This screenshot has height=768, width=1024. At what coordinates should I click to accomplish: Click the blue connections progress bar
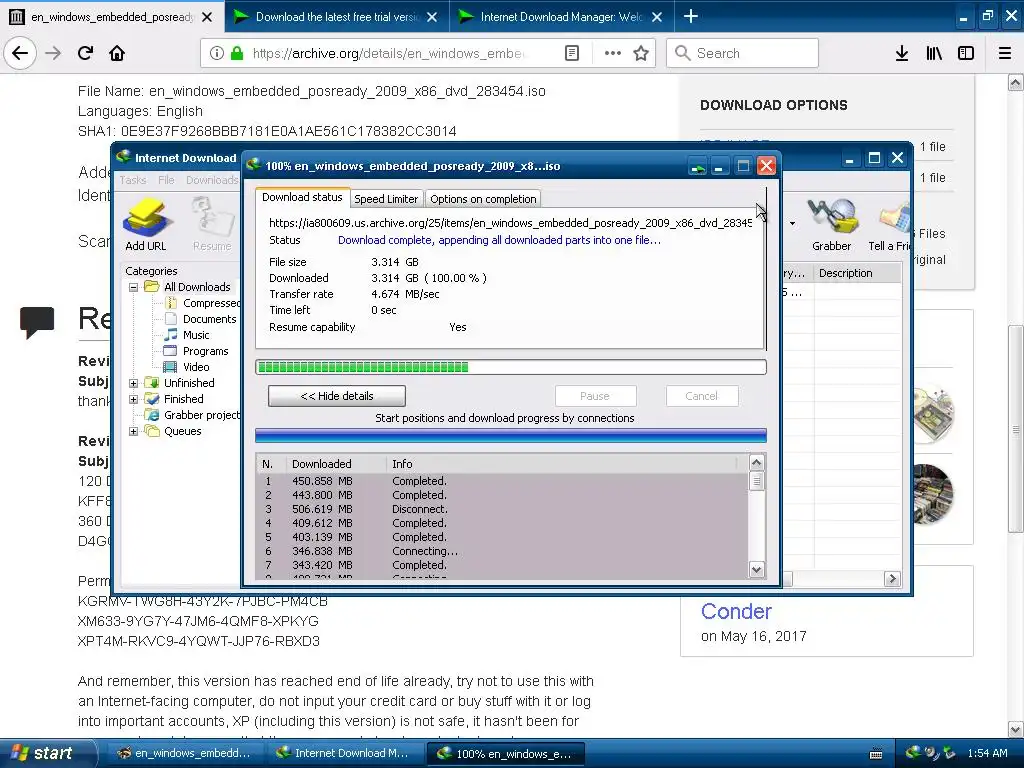tap(511, 436)
